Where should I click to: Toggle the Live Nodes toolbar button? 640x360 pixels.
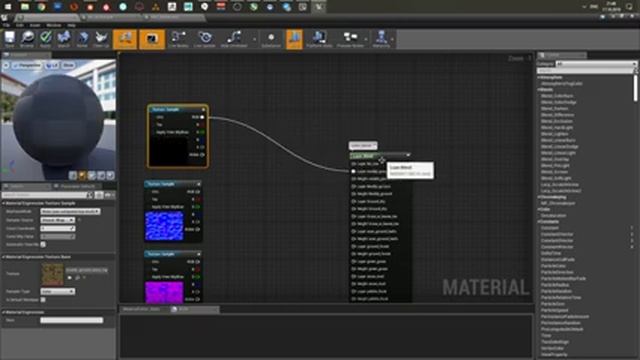(178, 39)
